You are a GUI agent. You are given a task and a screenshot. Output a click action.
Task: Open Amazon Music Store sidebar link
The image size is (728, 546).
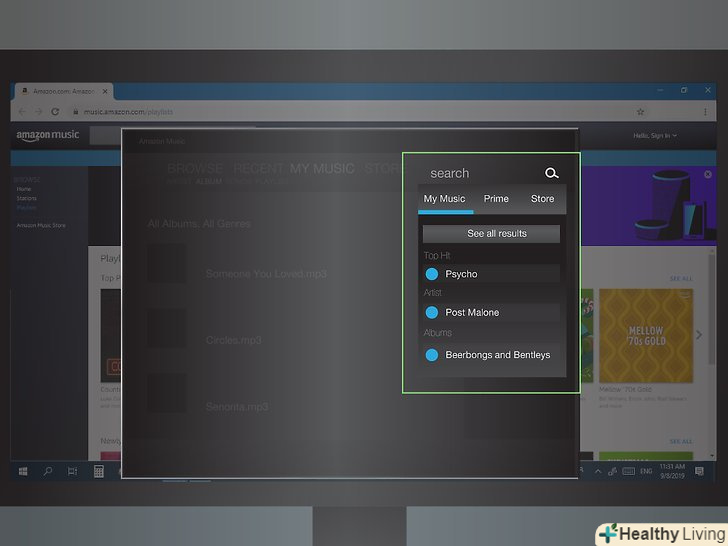click(41, 225)
